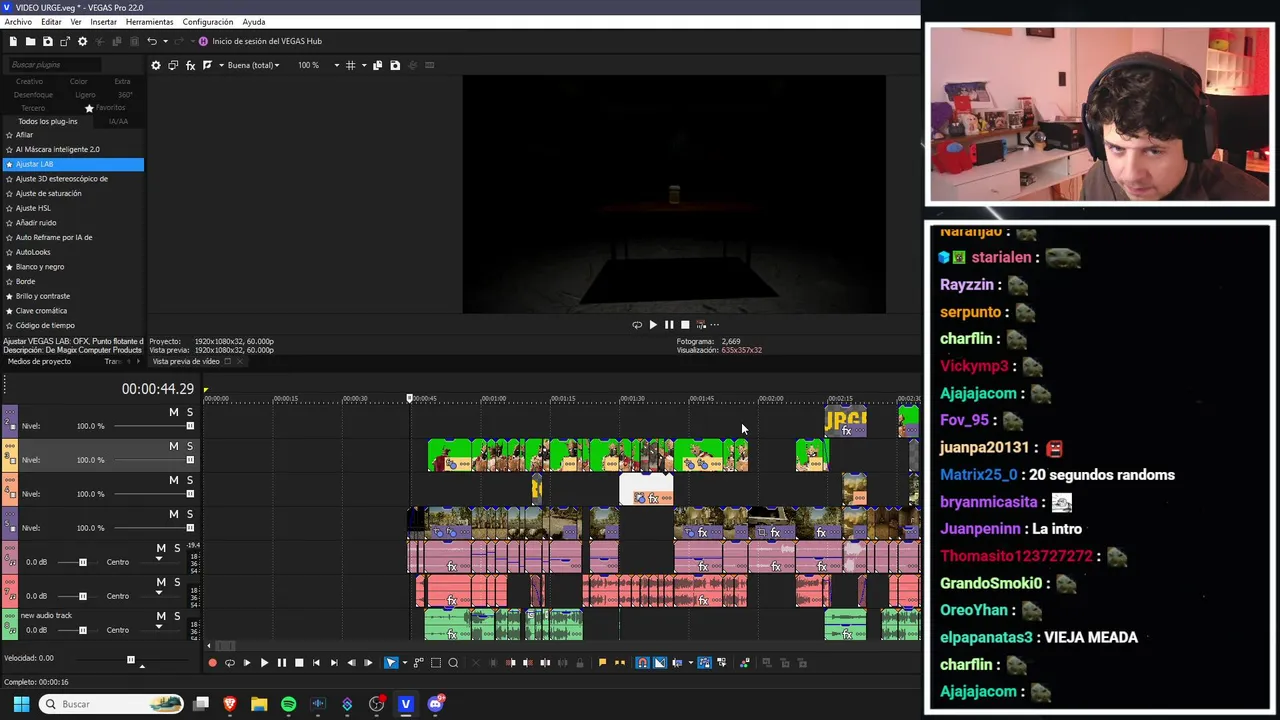Open the Editar menu
This screenshot has height=720, width=1280.
[51, 22]
